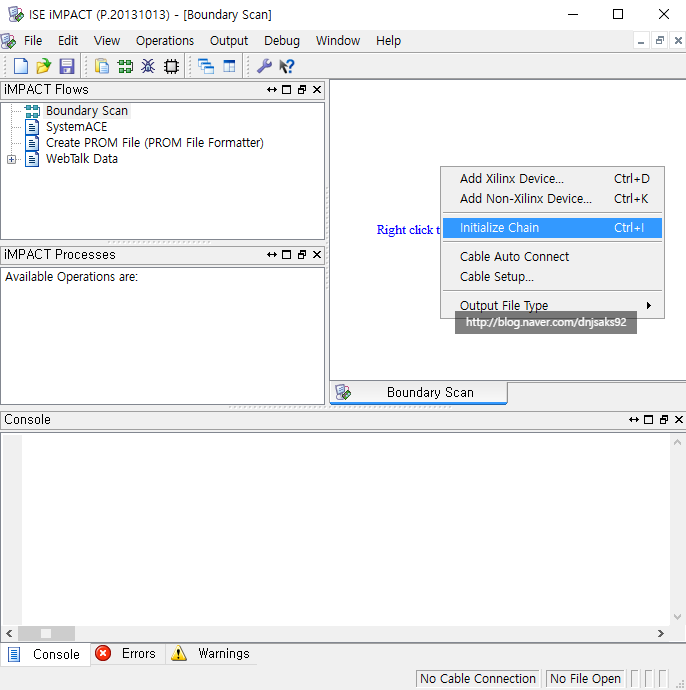Select Cable Auto Connect menu entry
The width and height of the screenshot is (686, 690).
click(x=552, y=257)
